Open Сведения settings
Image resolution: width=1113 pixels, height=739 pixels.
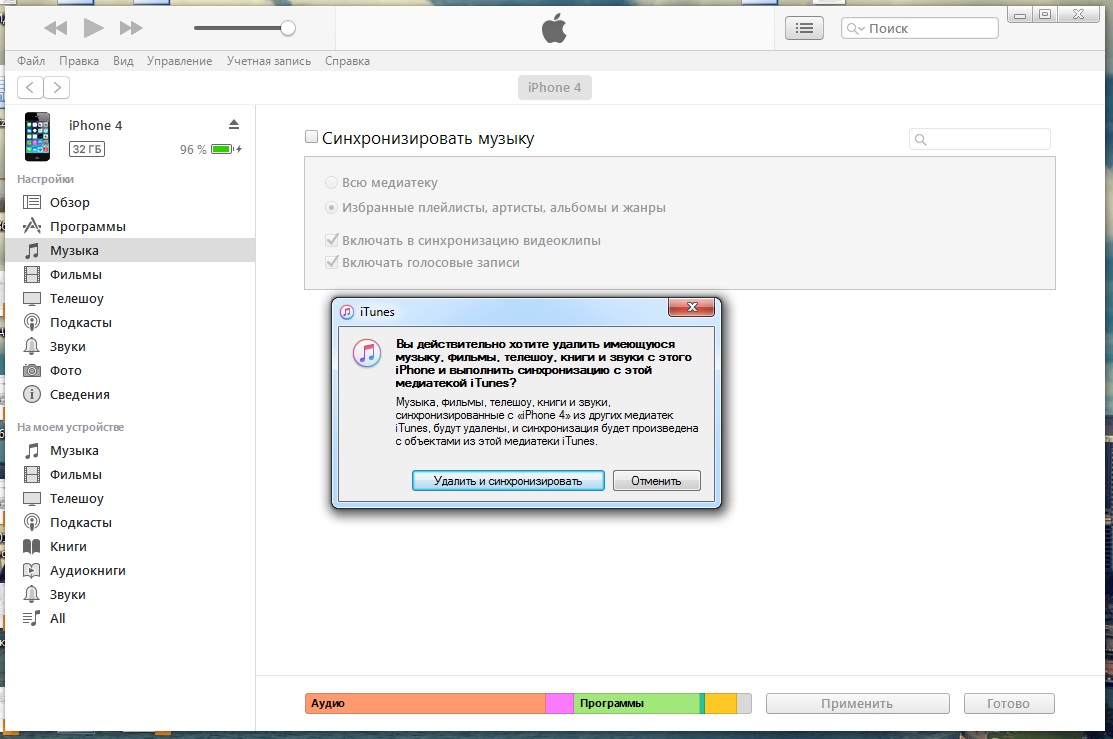(130, 395)
